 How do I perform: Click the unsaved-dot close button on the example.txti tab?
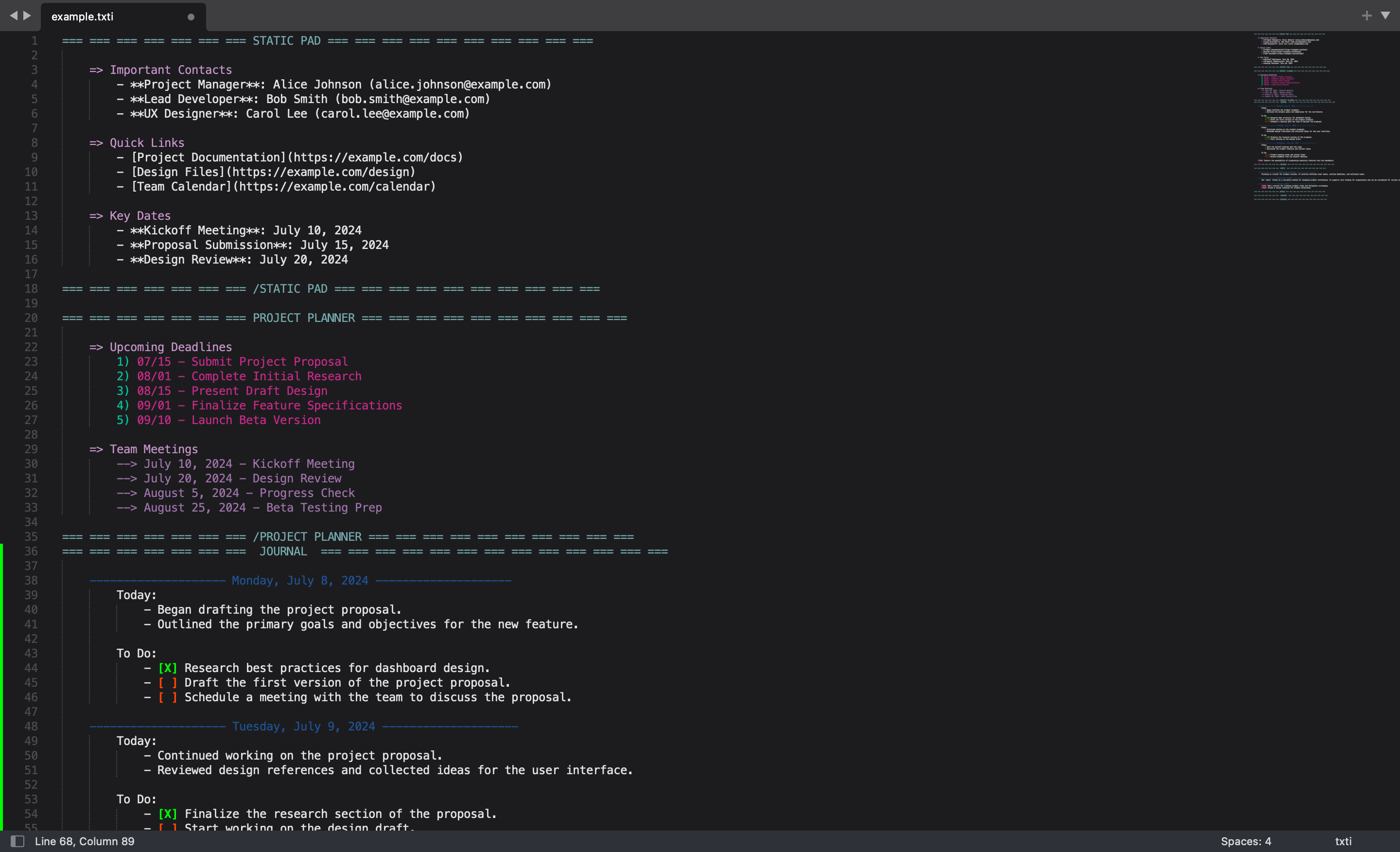pyautogui.click(x=191, y=17)
